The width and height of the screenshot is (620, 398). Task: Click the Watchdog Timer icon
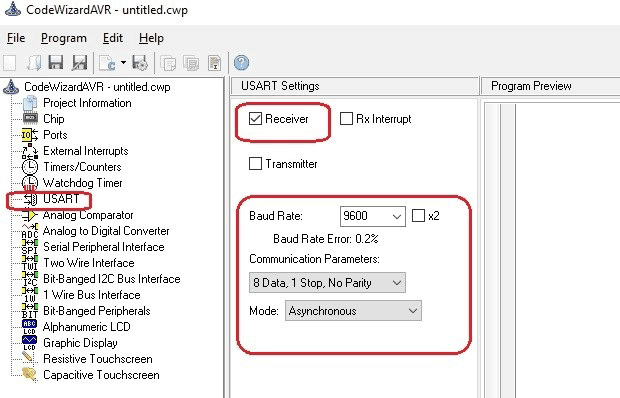pyautogui.click(x=30, y=183)
